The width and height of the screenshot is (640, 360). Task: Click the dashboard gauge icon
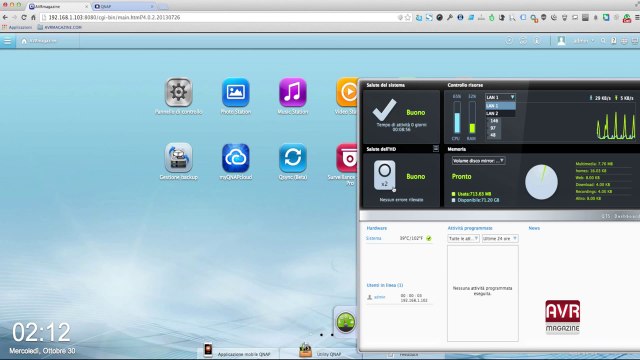[345, 322]
